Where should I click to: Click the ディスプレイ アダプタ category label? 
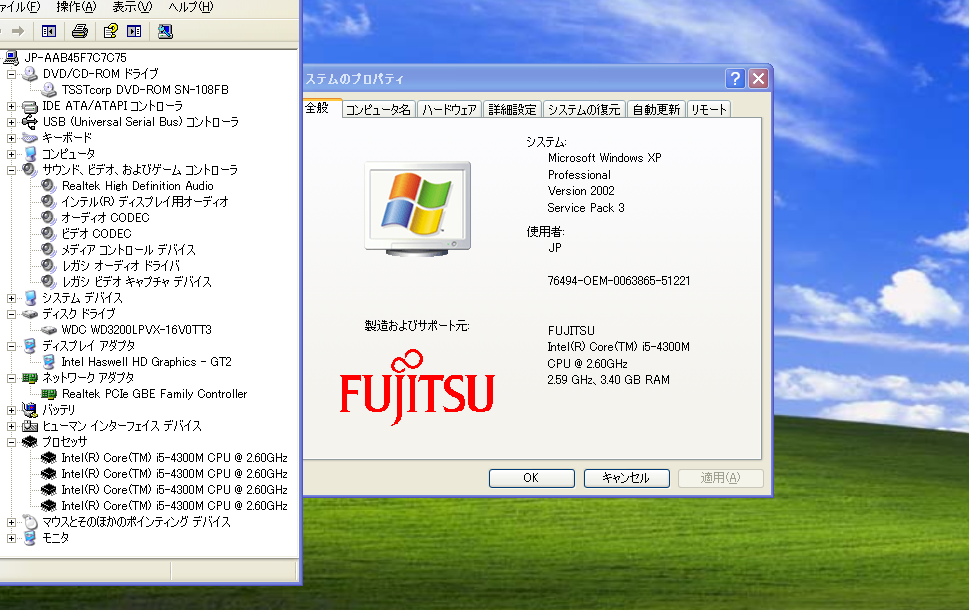point(88,346)
